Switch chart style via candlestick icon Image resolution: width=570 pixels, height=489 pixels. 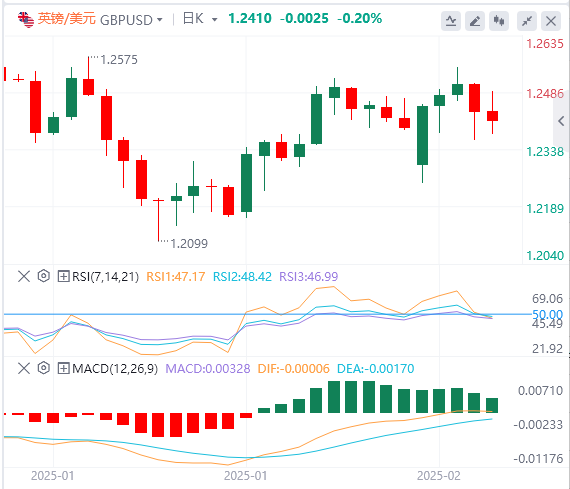tap(499, 21)
